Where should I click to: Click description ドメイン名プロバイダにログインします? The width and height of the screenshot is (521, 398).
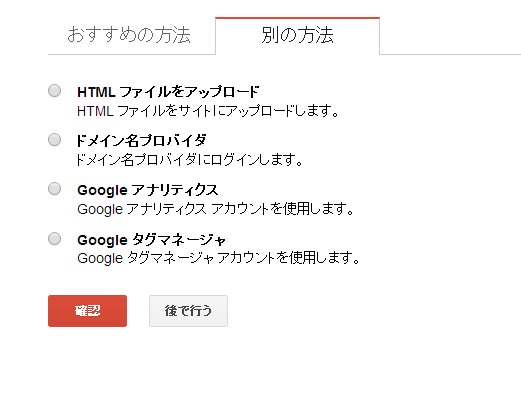click(x=189, y=160)
